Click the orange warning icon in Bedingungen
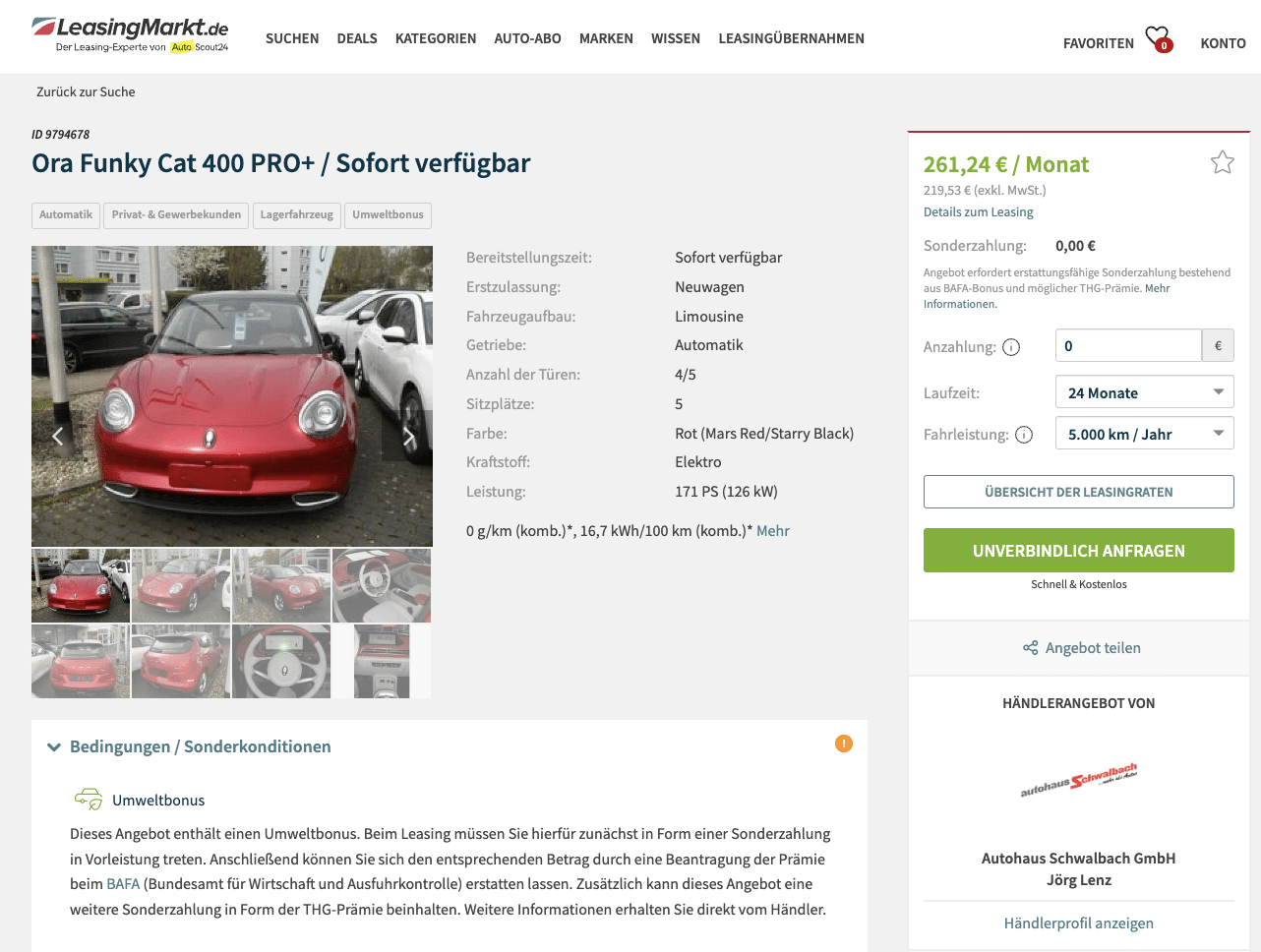Screen dimensions: 1261x952 pos(844,744)
